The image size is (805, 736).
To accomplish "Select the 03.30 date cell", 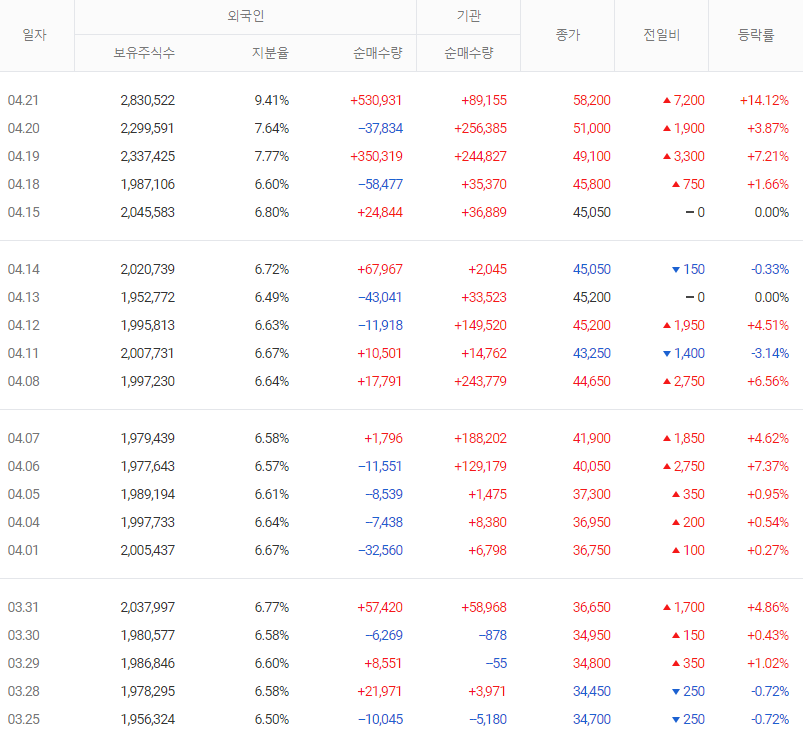I will click(23, 635).
